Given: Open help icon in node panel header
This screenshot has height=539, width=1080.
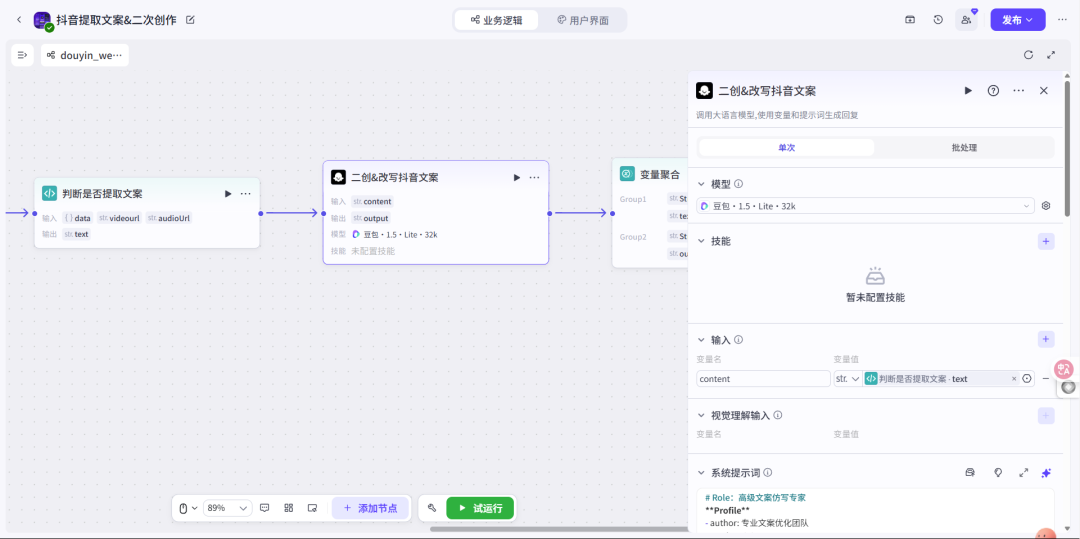Looking at the screenshot, I should (x=993, y=90).
